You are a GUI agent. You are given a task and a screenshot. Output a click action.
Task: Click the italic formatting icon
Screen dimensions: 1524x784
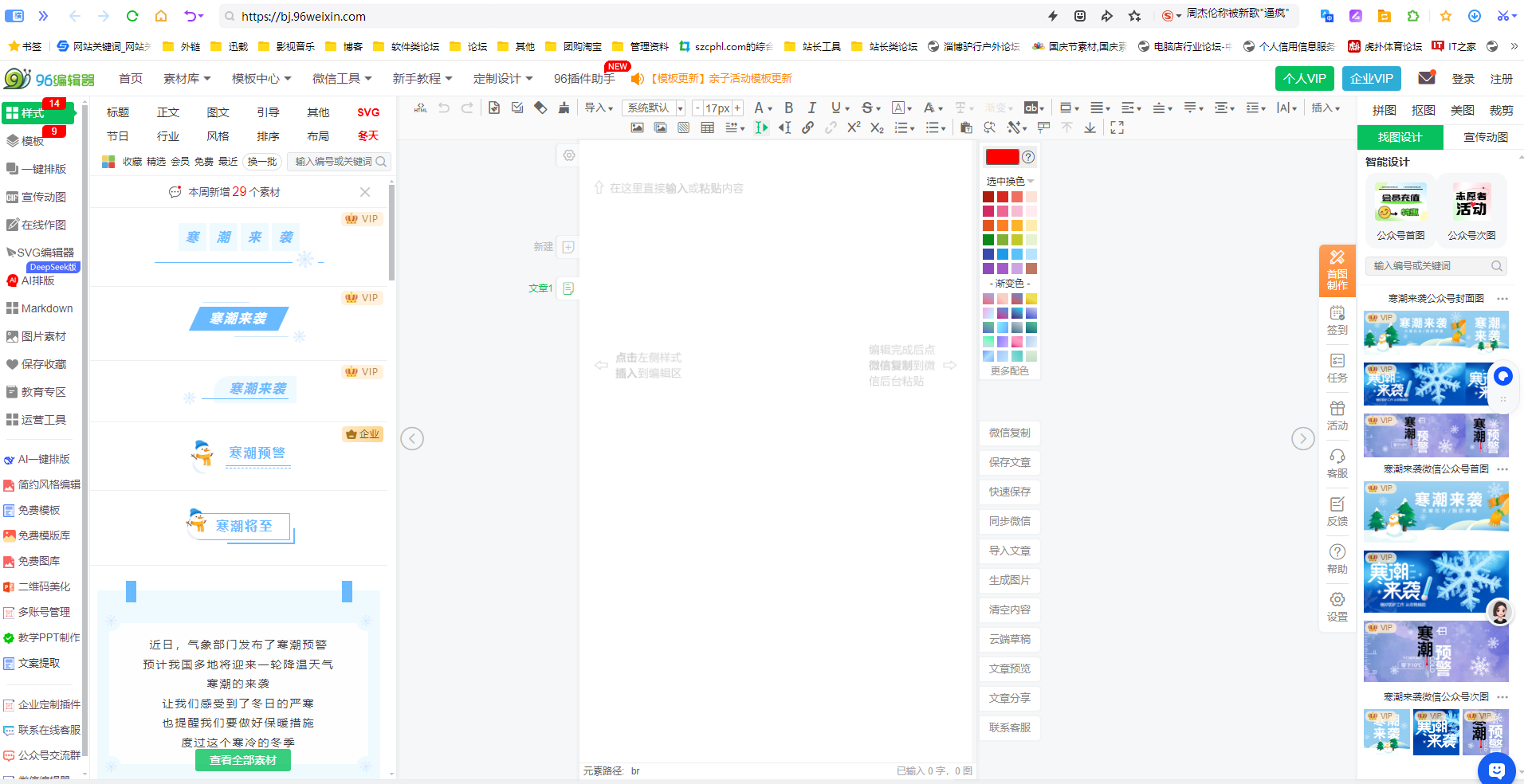coord(811,108)
